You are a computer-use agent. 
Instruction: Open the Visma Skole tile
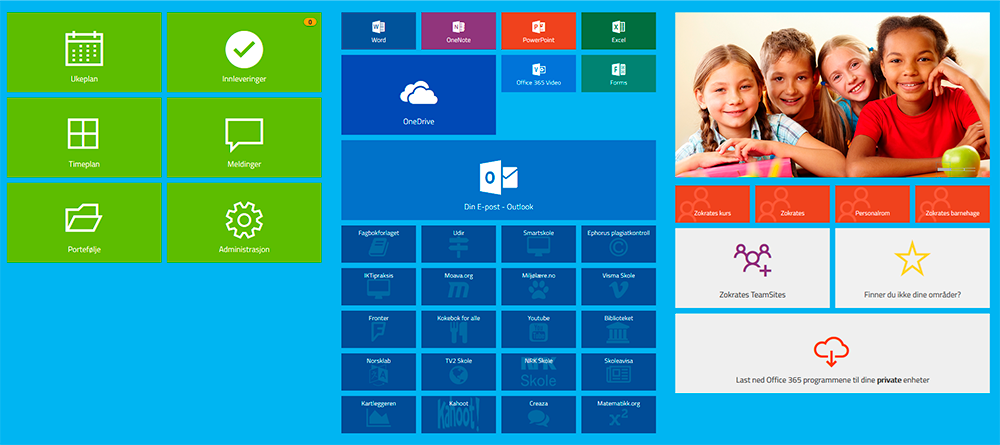pos(619,286)
